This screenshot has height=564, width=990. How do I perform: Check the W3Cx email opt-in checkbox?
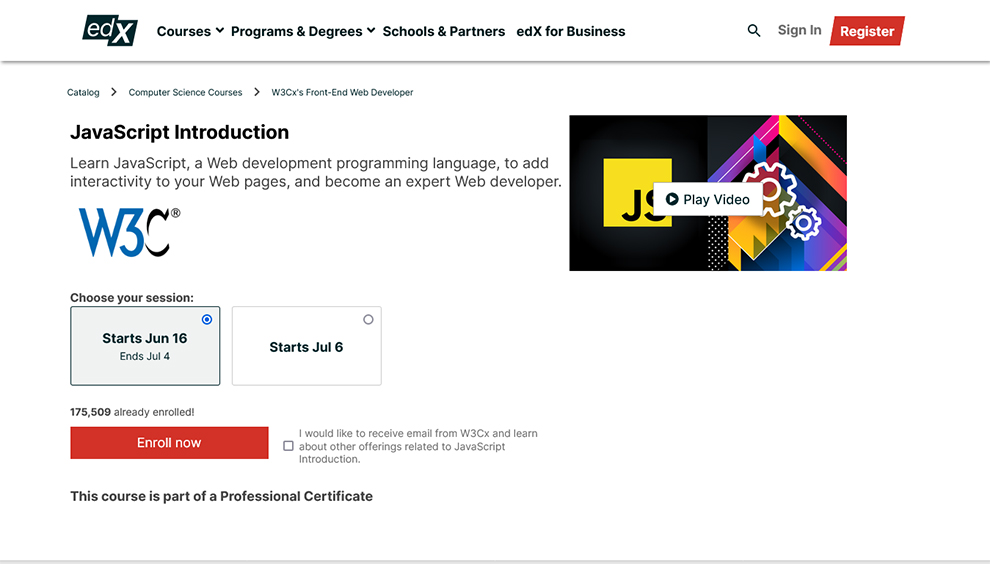[289, 446]
